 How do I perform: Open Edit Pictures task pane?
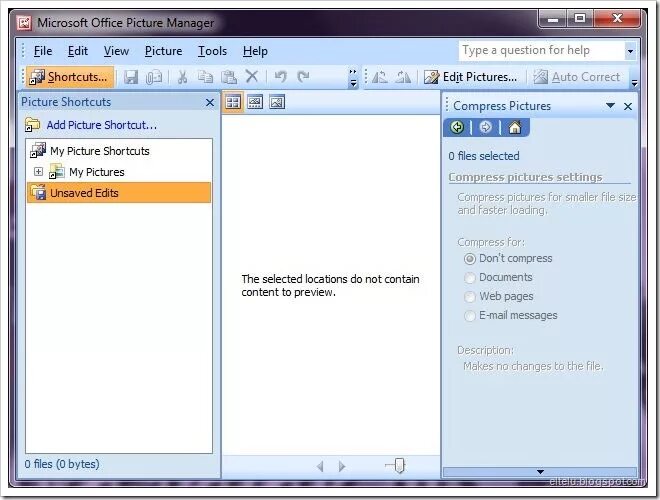point(471,77)
